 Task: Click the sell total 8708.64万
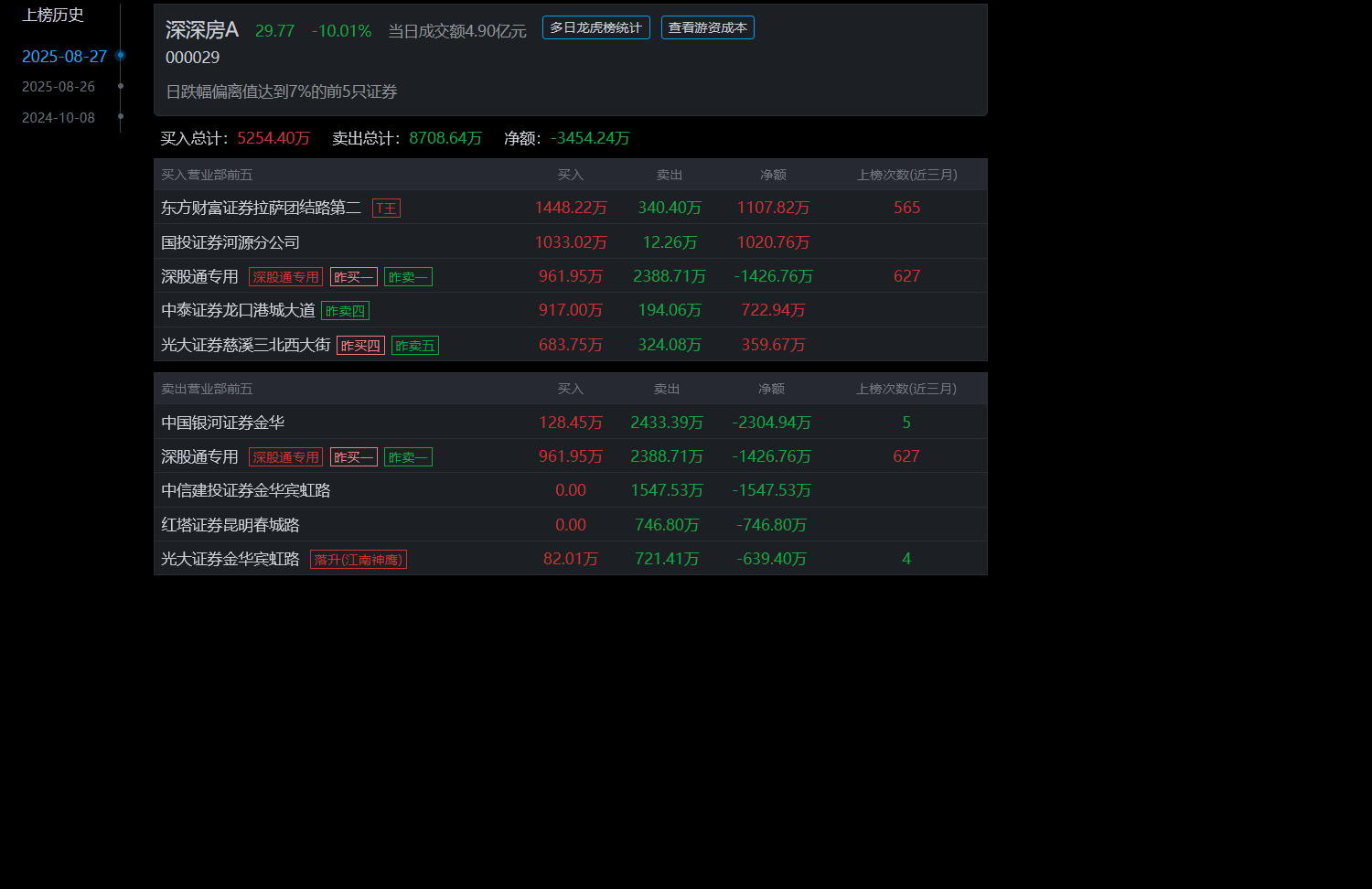[x=445, y=138]
